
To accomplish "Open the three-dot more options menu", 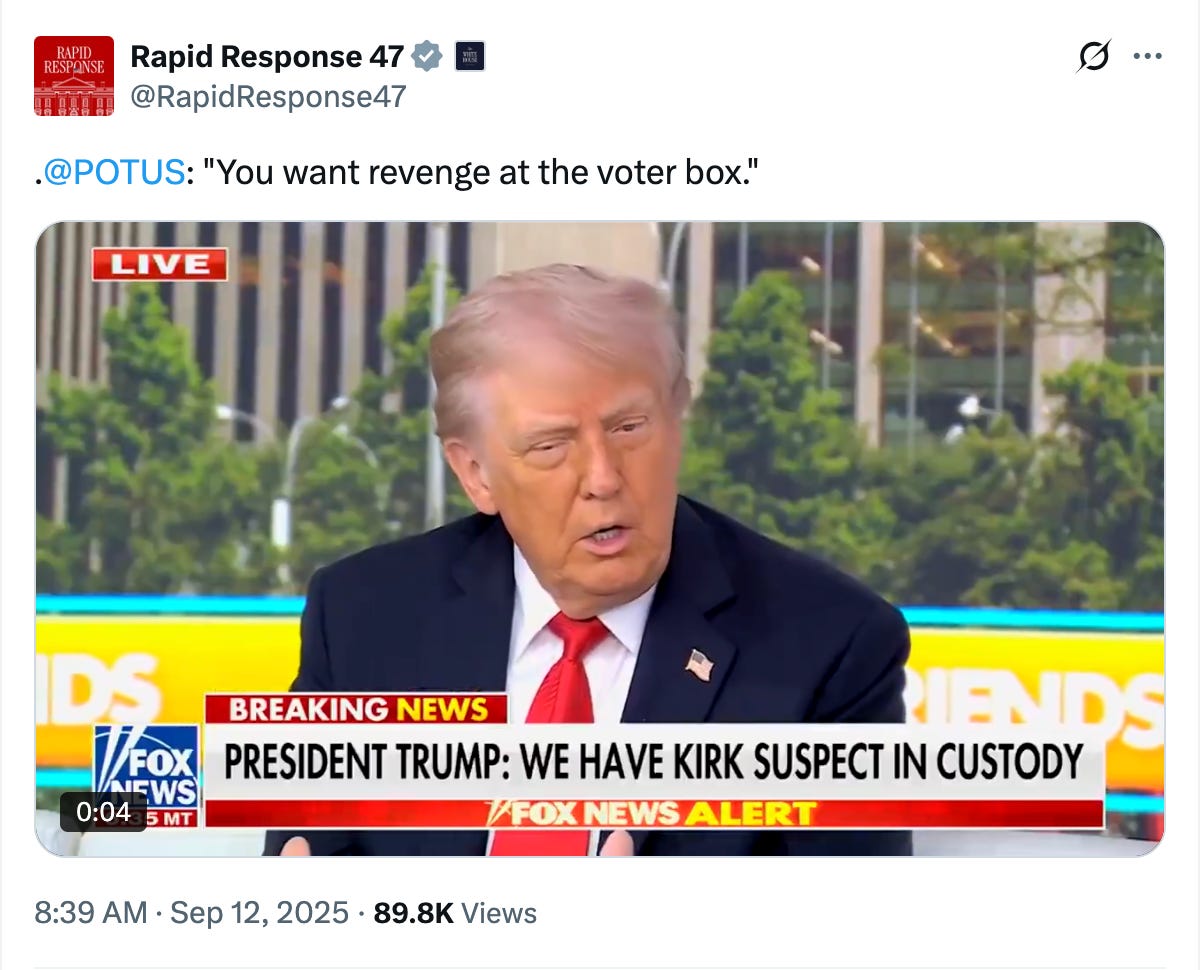I will click(1147, 57).
